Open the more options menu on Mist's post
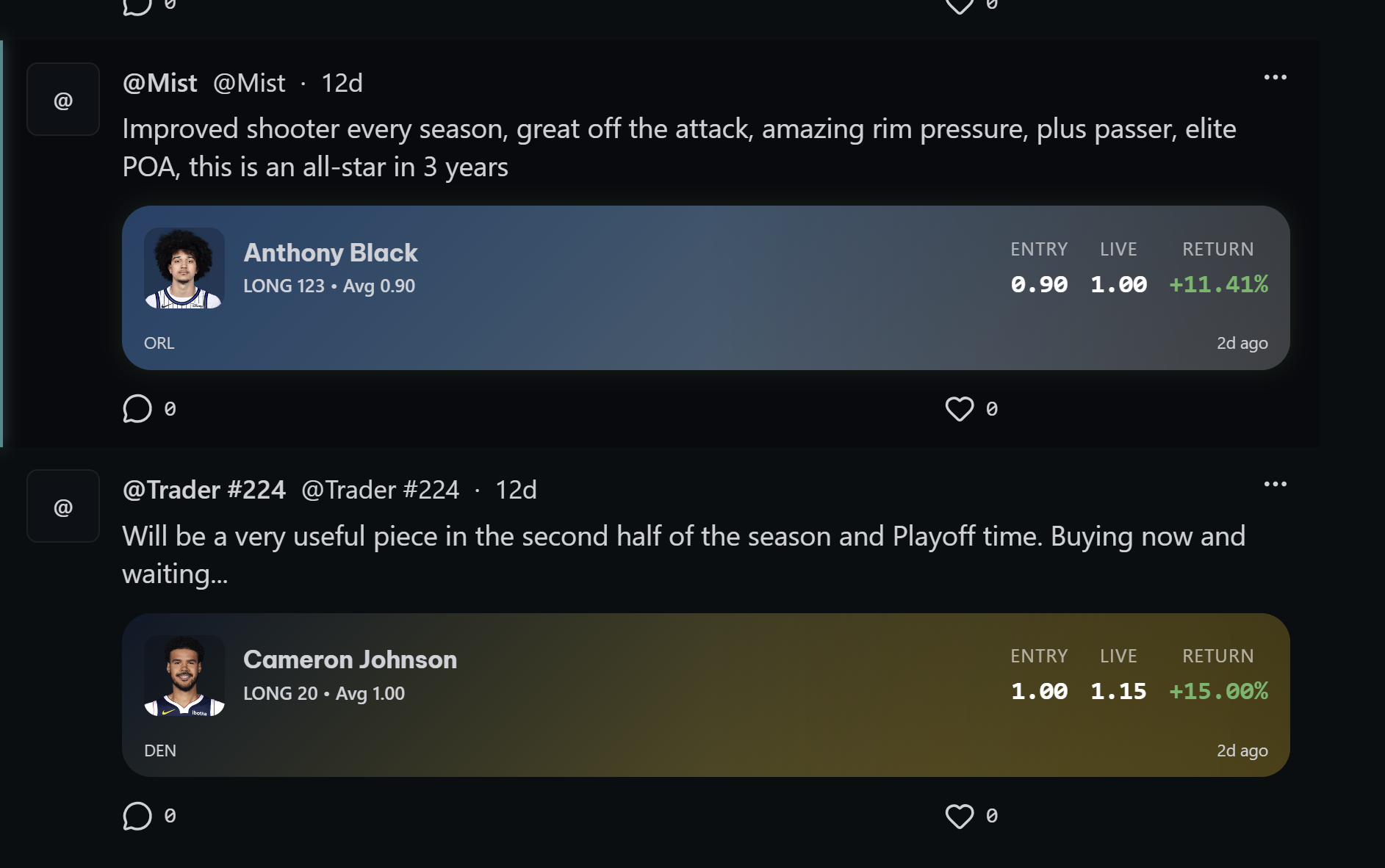Viewport: 1385px width, 868px height. coord(1275,77)
